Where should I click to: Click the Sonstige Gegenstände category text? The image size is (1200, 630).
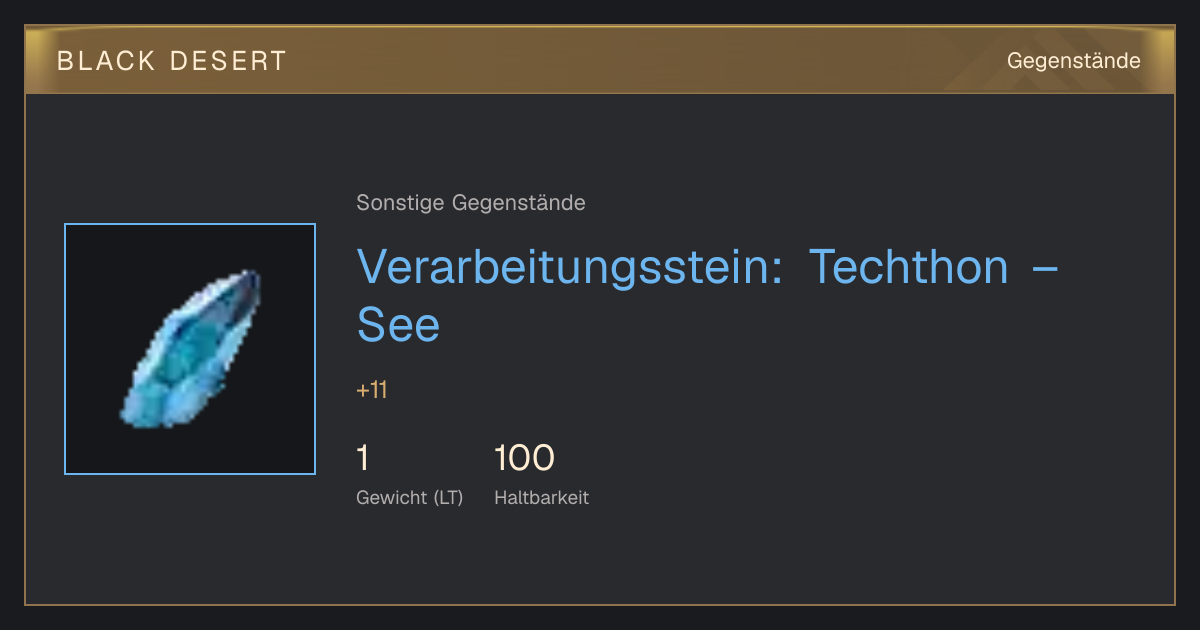[x=471, y=203]
